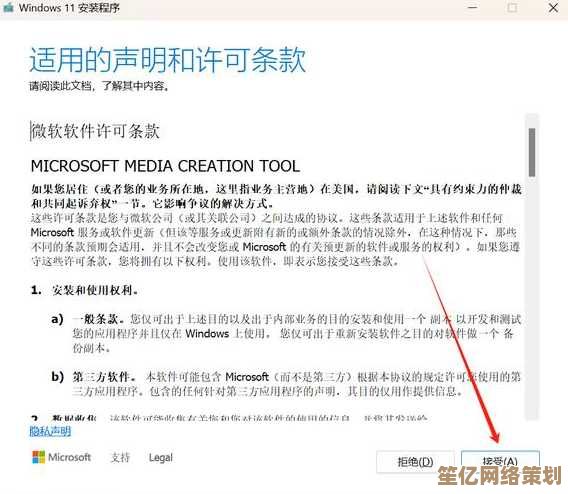
Task: Click section heading 1. 安装和使用权利
Action: [x=84, y=290]
